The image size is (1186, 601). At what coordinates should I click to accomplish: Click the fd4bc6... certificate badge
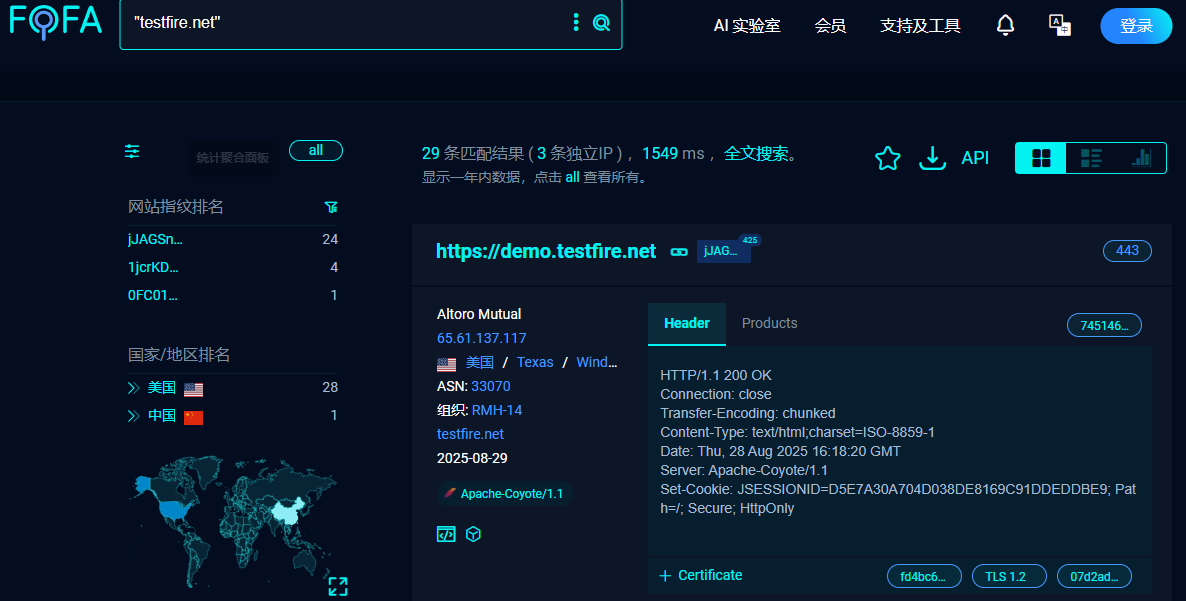[924, 576]
